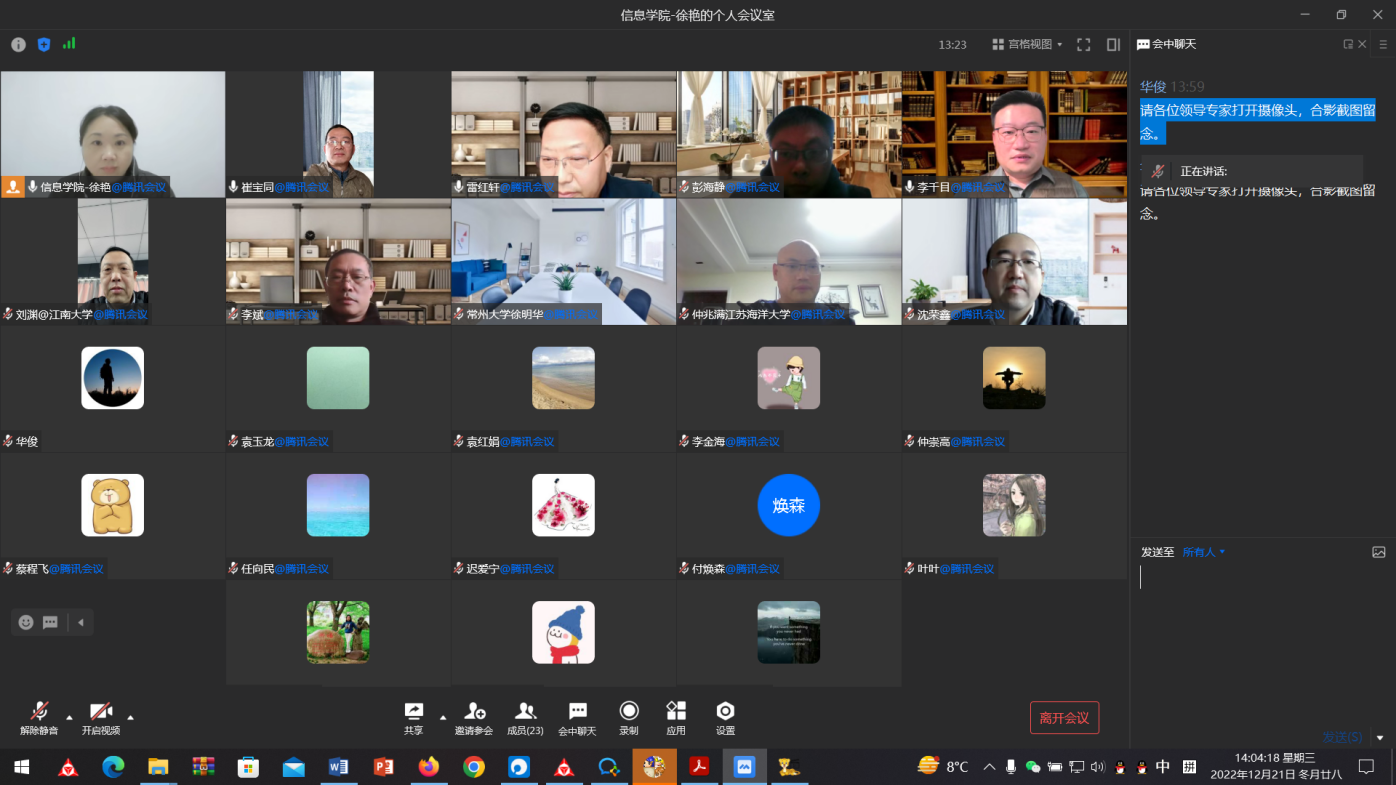The height and width of the screenshot is (785, 1396).
Task: Open Firefox from the Windows taskbar
Action: (429, 767)
